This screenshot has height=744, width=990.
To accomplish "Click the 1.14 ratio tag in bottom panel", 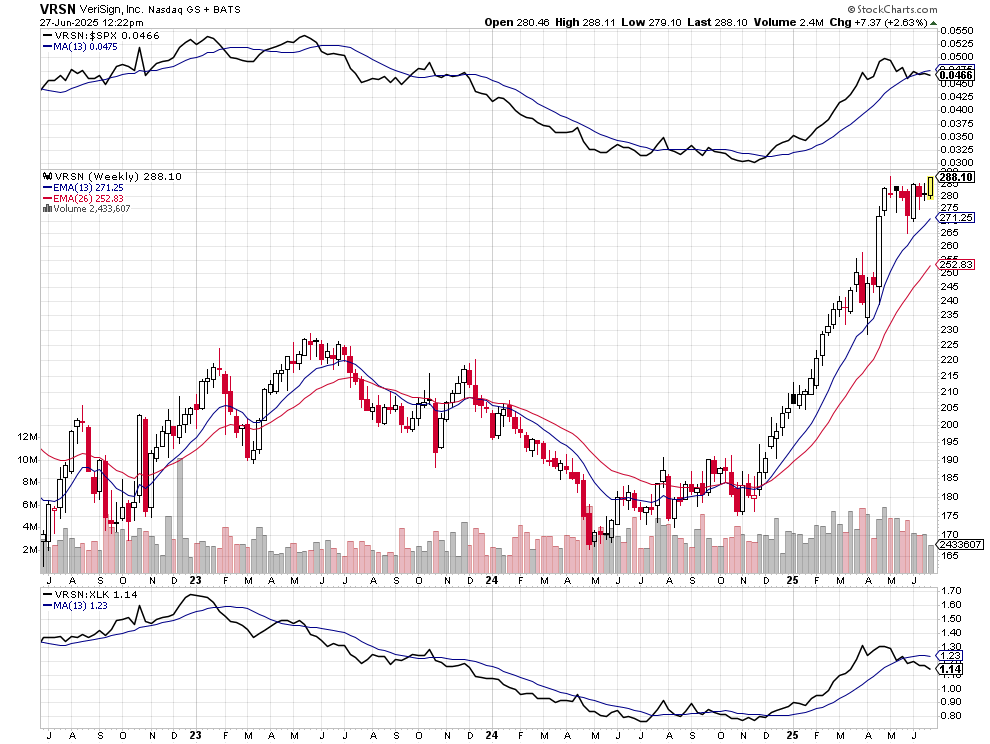I will 954,669.
